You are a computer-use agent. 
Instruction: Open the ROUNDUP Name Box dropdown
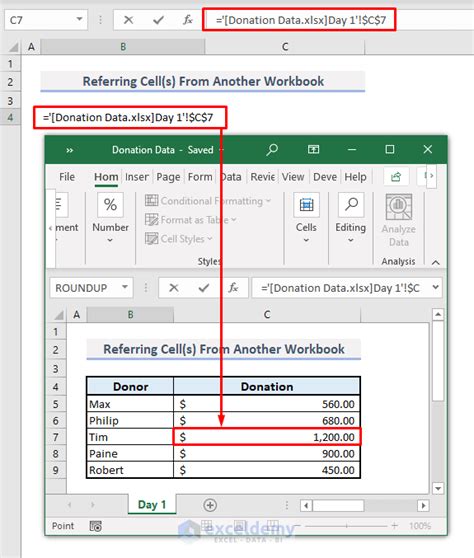[125, 287]
